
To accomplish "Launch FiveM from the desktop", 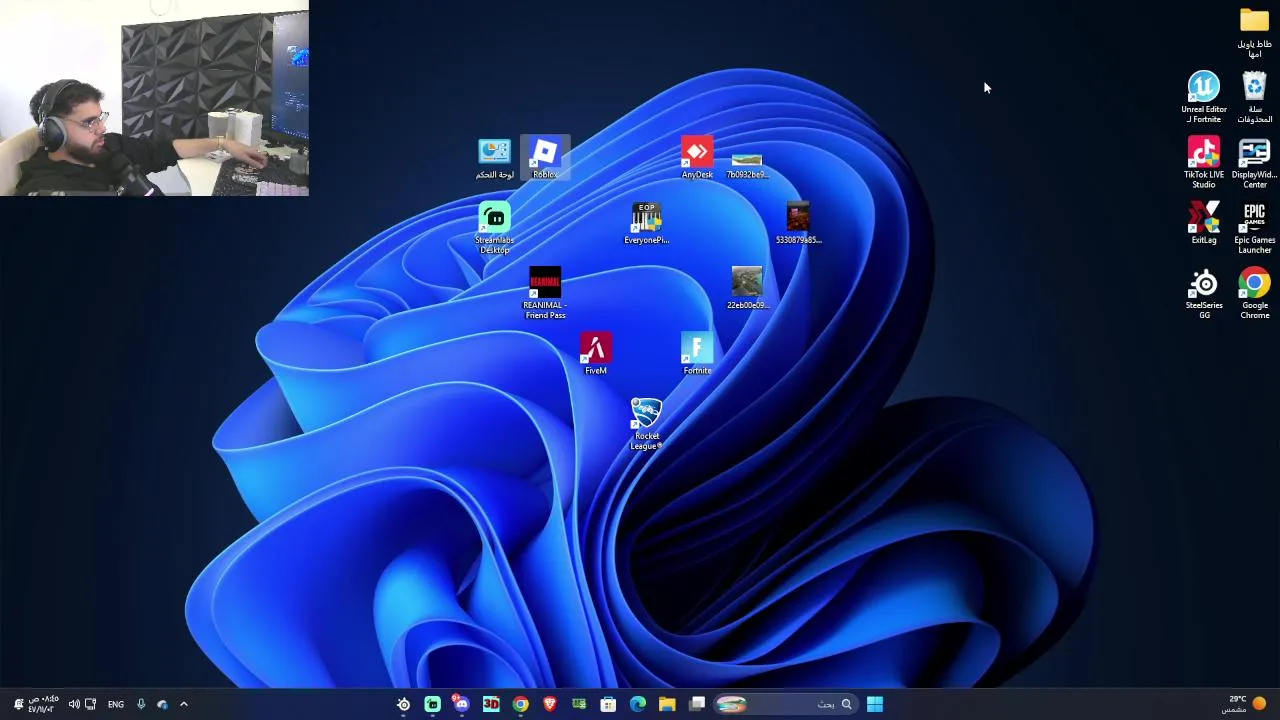I will click(x=596, y=355).
